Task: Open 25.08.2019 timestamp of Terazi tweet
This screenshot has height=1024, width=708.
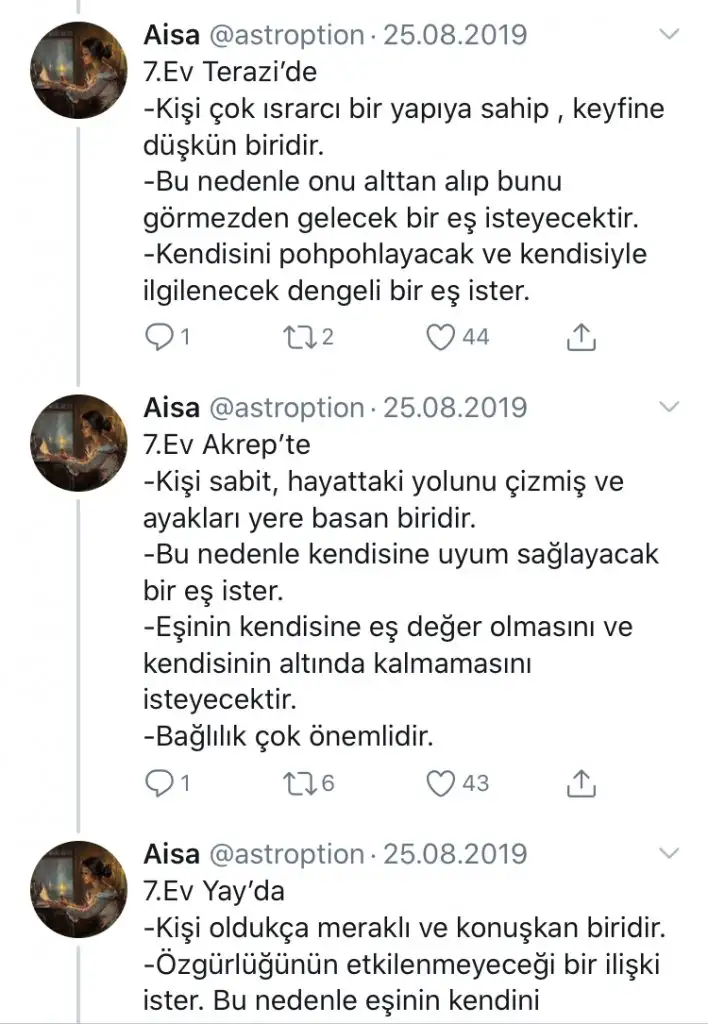Action: 455,35
